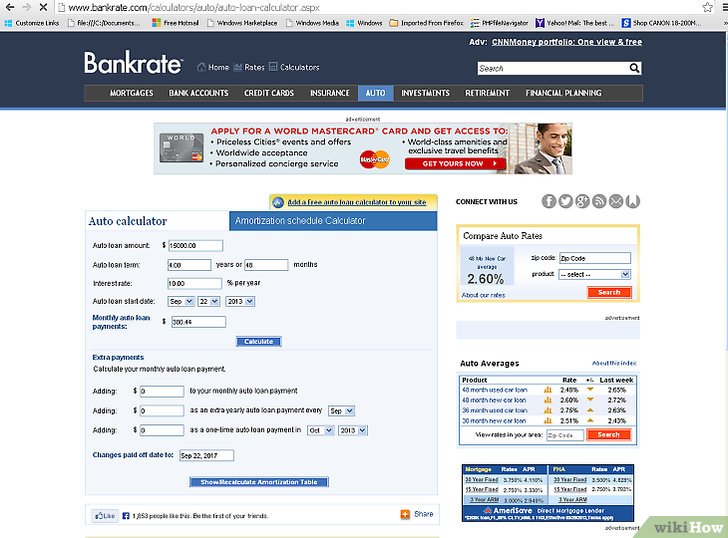Open FINANCIAL PLANNING nav menu

563,93
